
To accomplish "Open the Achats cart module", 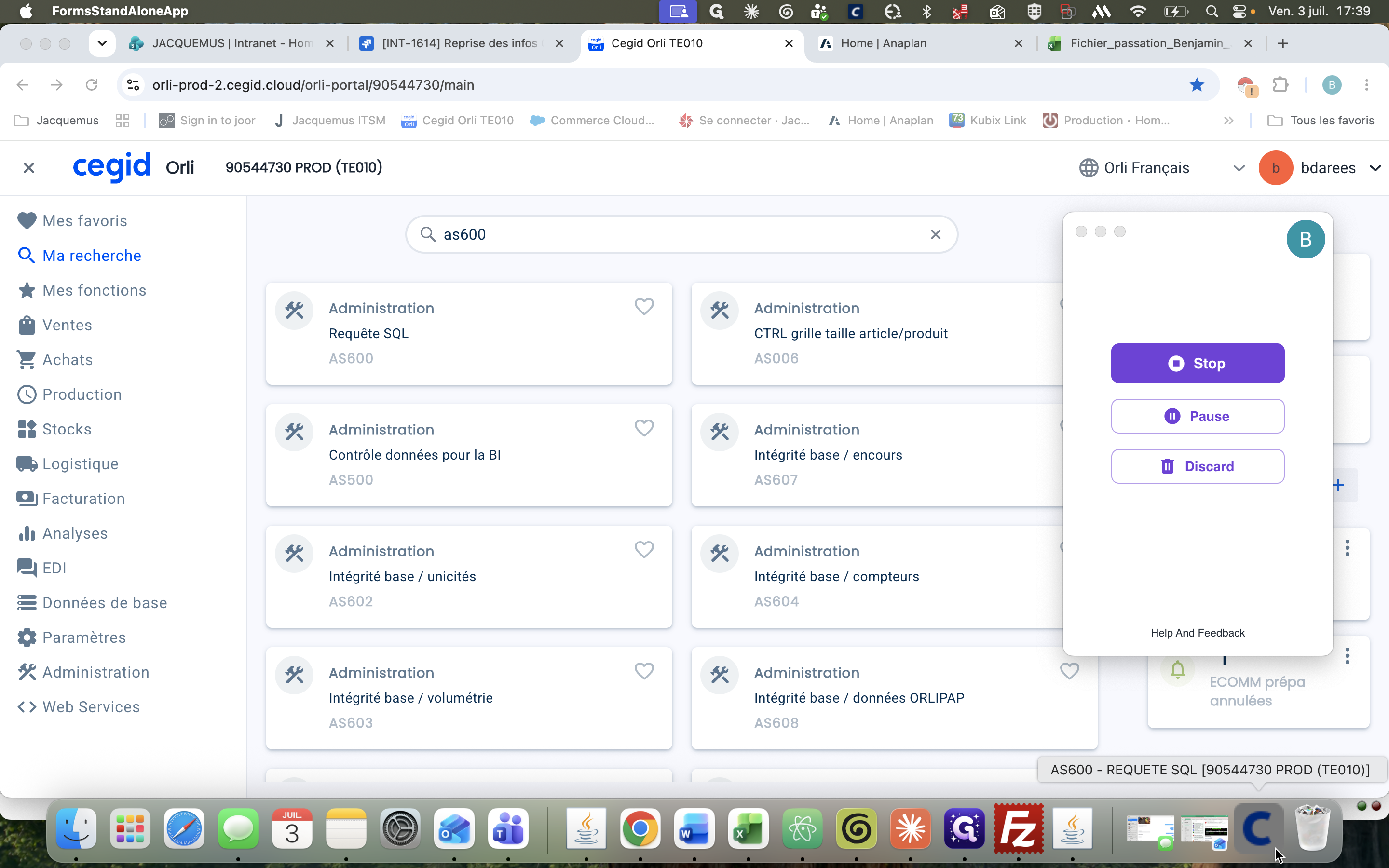I will click(x=55, y=360).
